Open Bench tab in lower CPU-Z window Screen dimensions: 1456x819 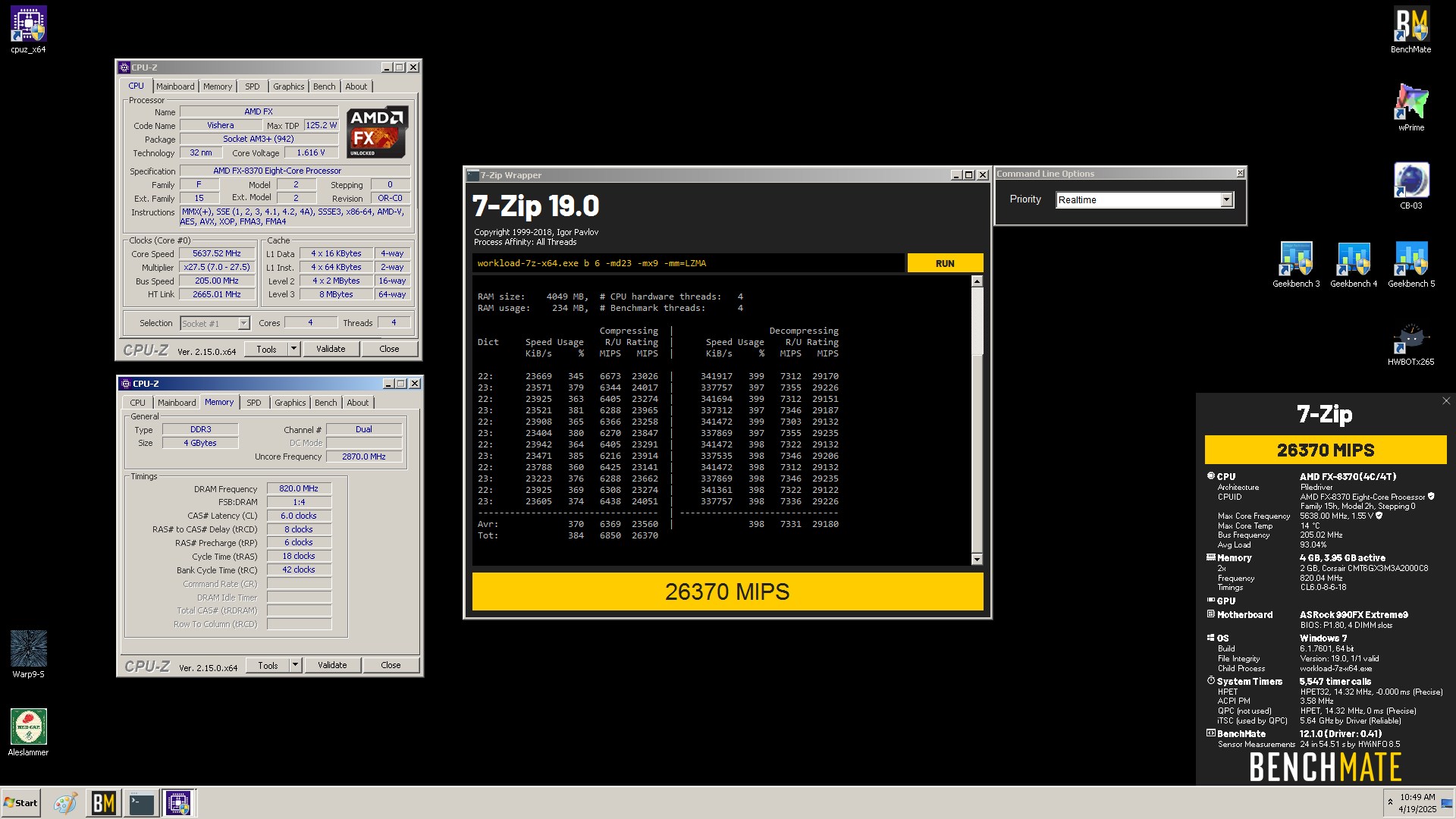coord(326,403)
